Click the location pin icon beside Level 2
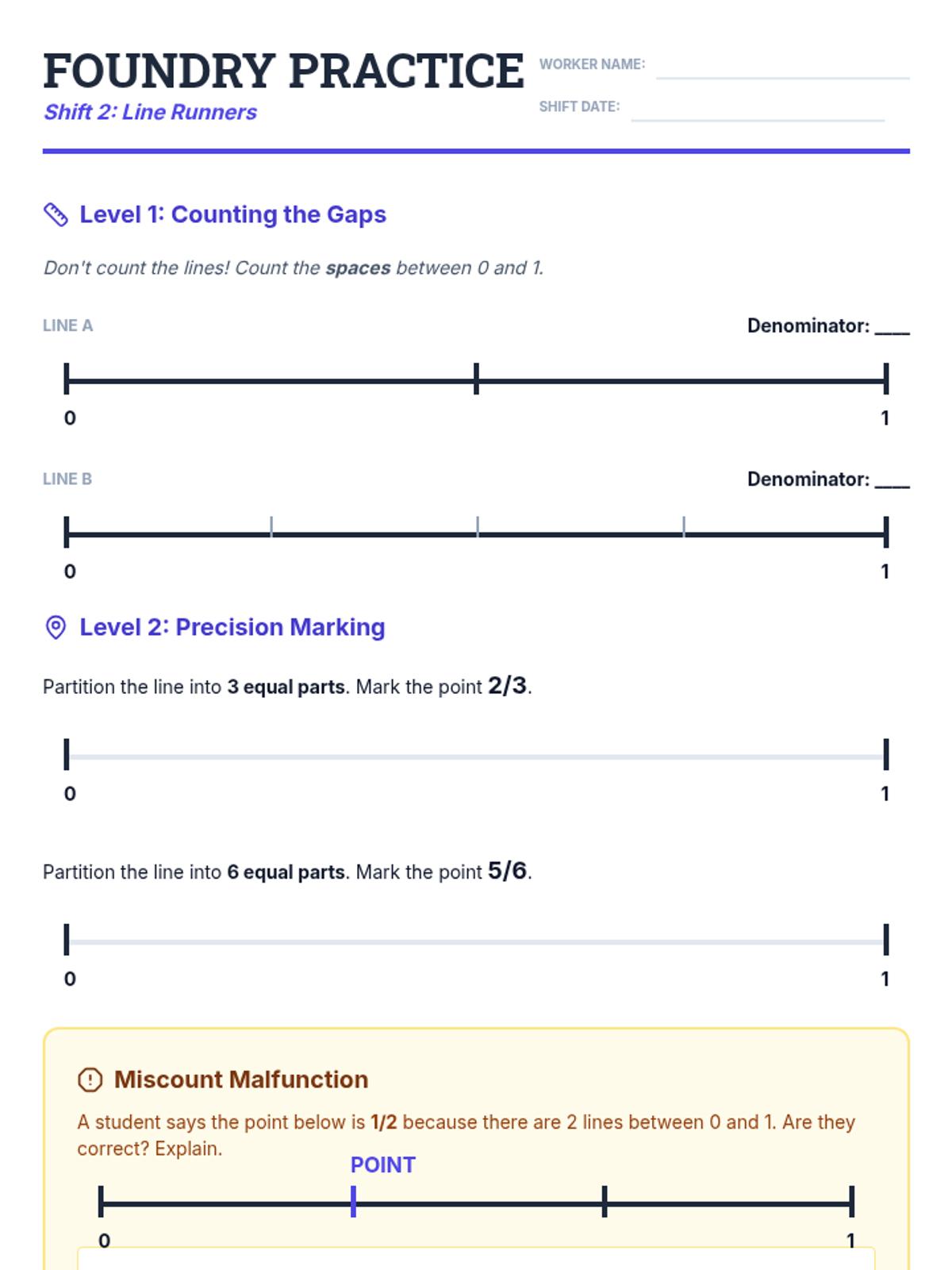 56,627
